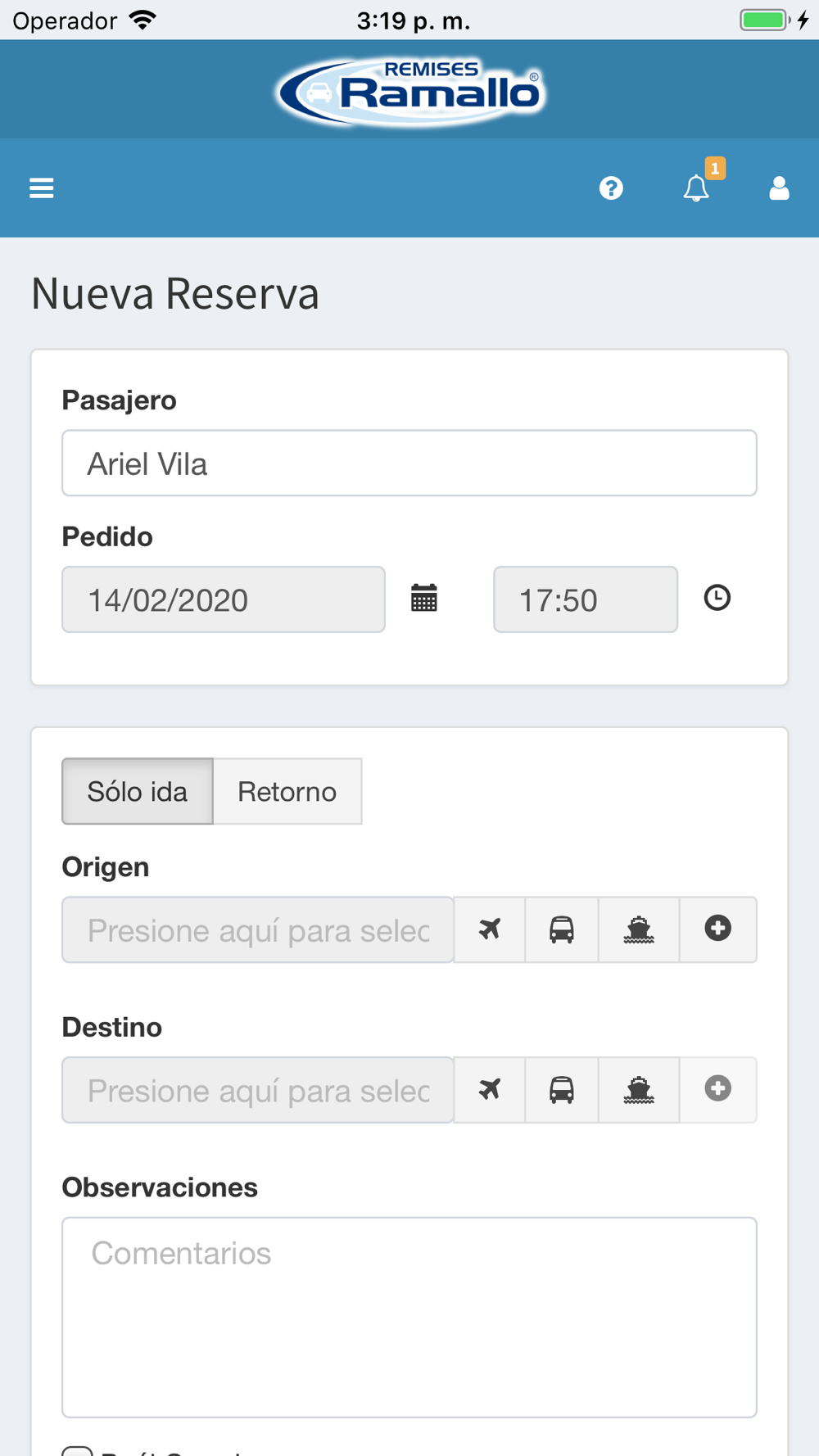Screen dimensions: 819x1456
Task: Select airport as Destino
Action: click(x=490, y=1090)
